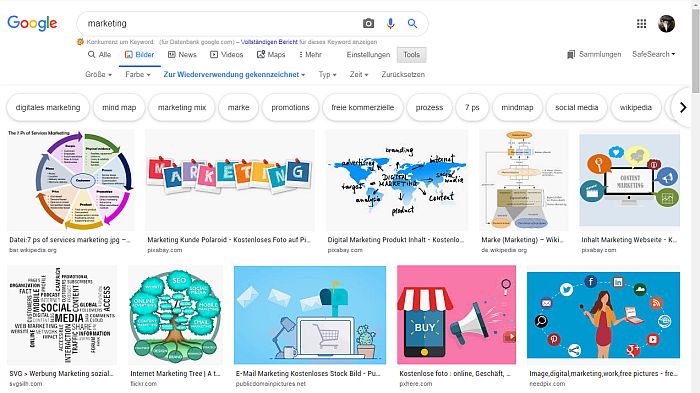Click the Sammlungen bookmark icon
The image size is (700, 393).
coord(571,54)
